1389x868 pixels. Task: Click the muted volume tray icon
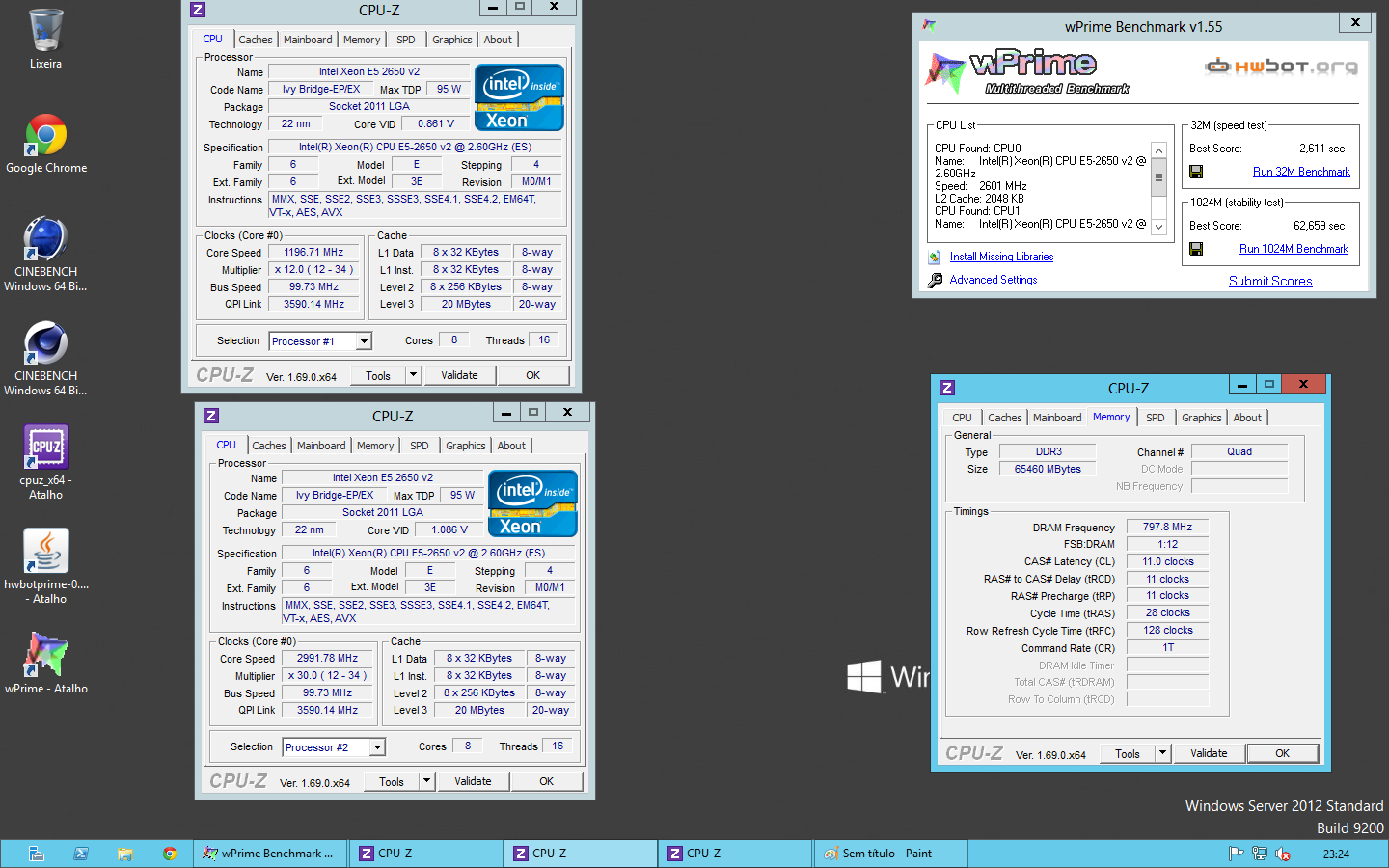click(1283, 854)
